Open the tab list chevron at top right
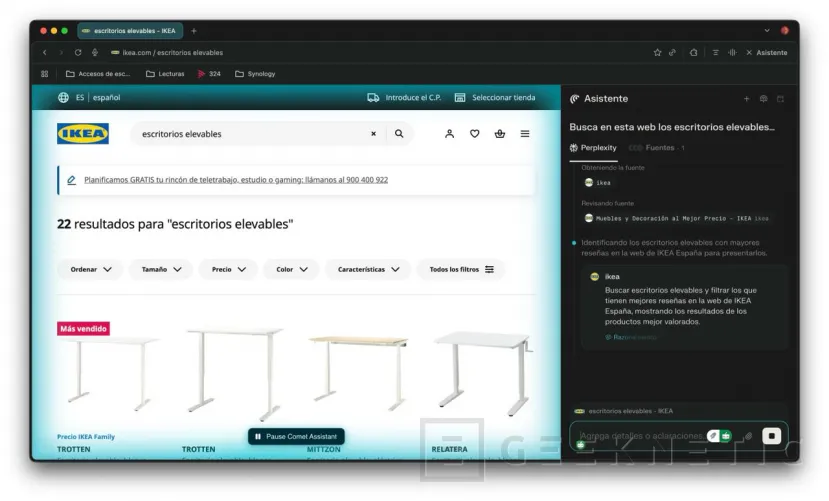 point(767,31)
